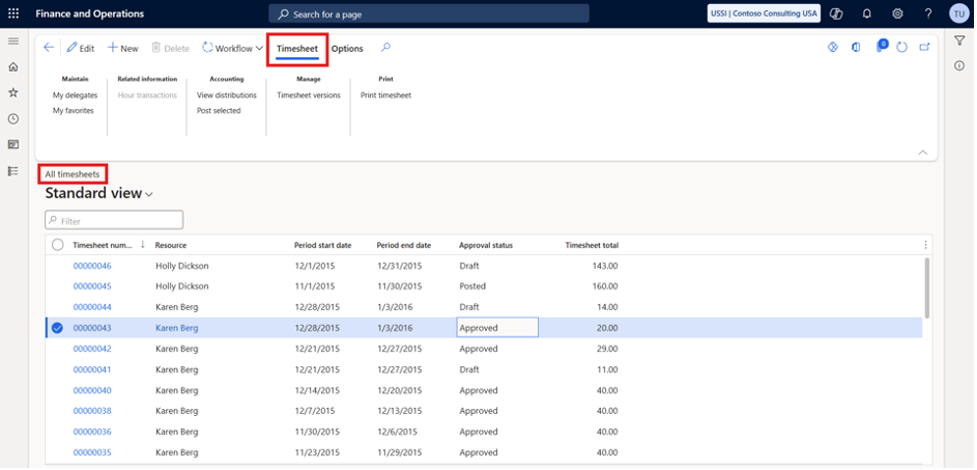Open timesheet 00000045 link
This screenshot has width=977, height=470.
pos(92,287)
